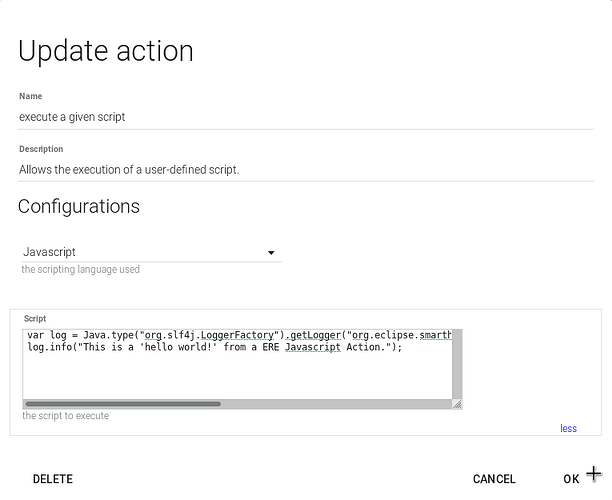Image resolution: width=612 pixels, height=500 pixels.
Task: Open the Javascript language dropdown
Action: [150, 253]
